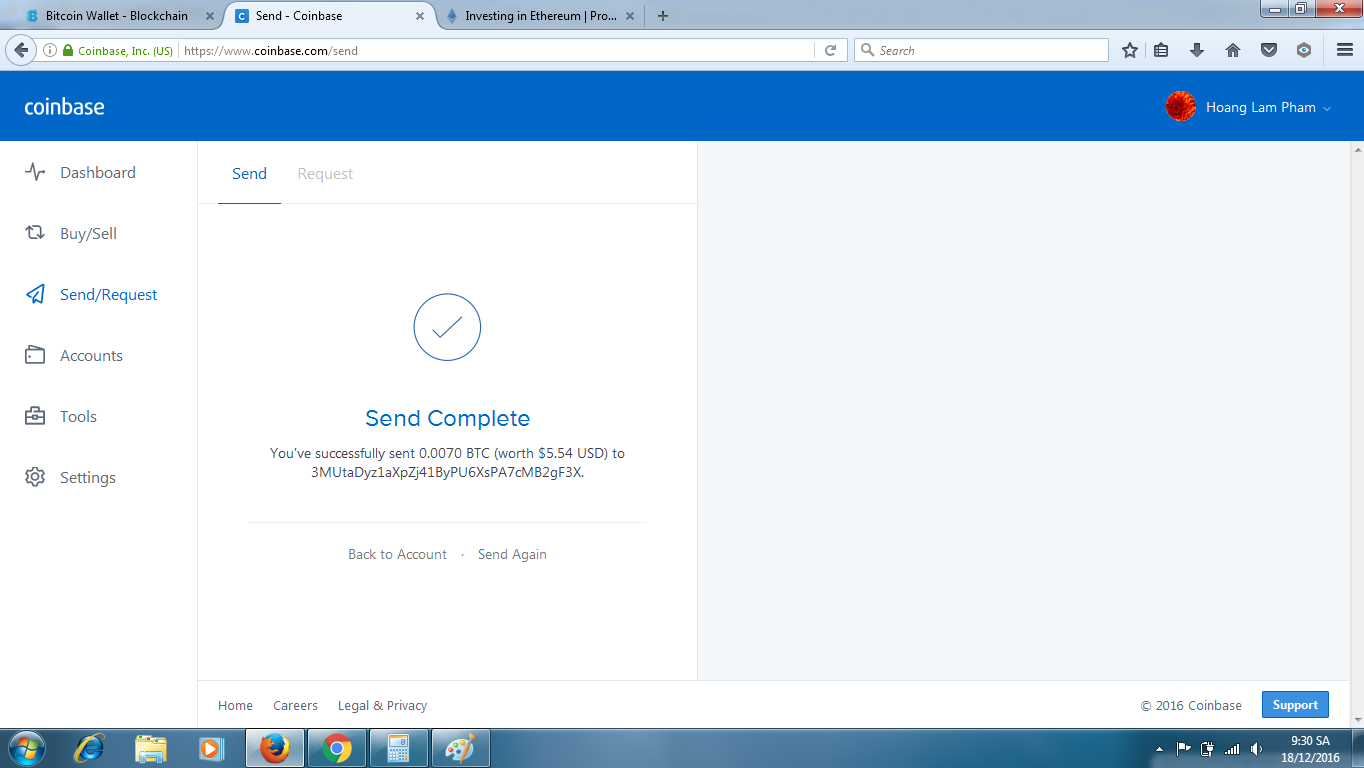Bookmark this page with the star icon

1130,50
